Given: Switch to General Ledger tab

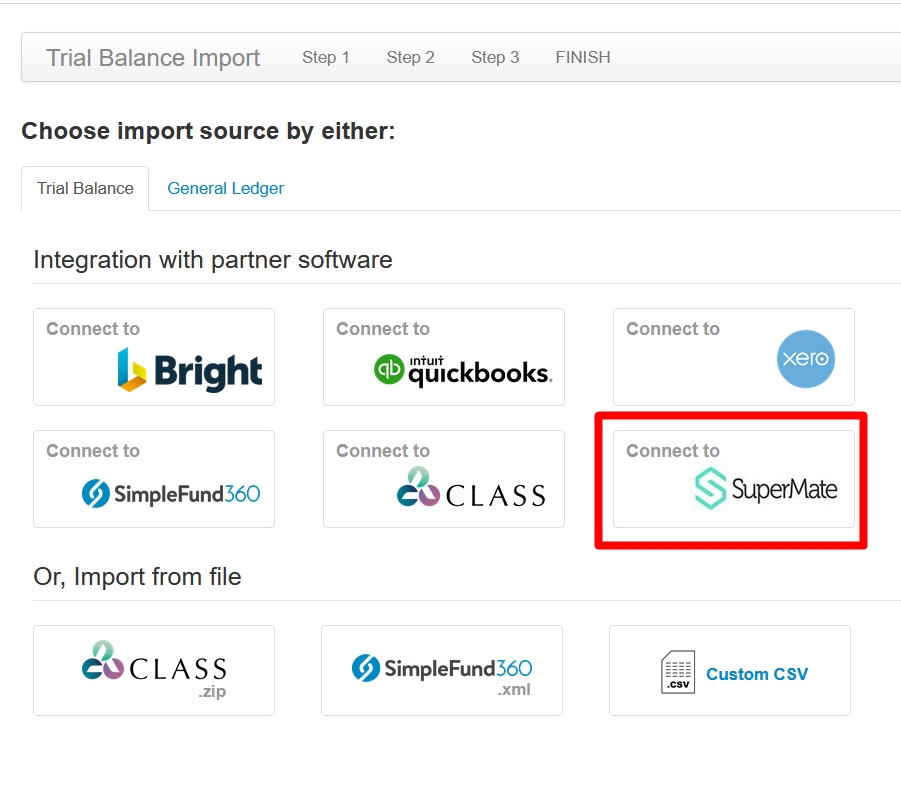Looking at the screenshot, I should tap(225, 188).
